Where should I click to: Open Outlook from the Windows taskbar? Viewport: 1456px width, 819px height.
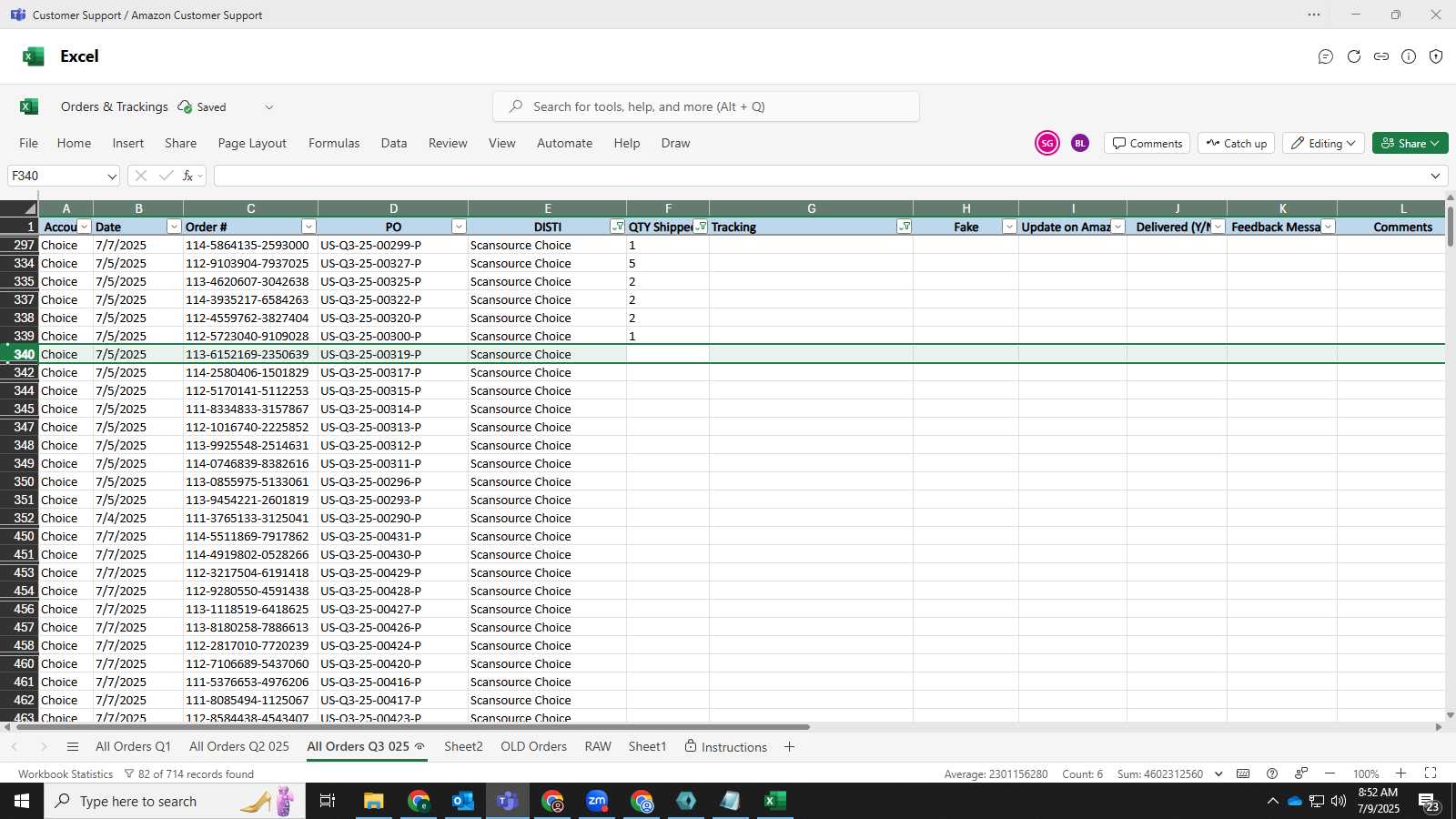463,801
